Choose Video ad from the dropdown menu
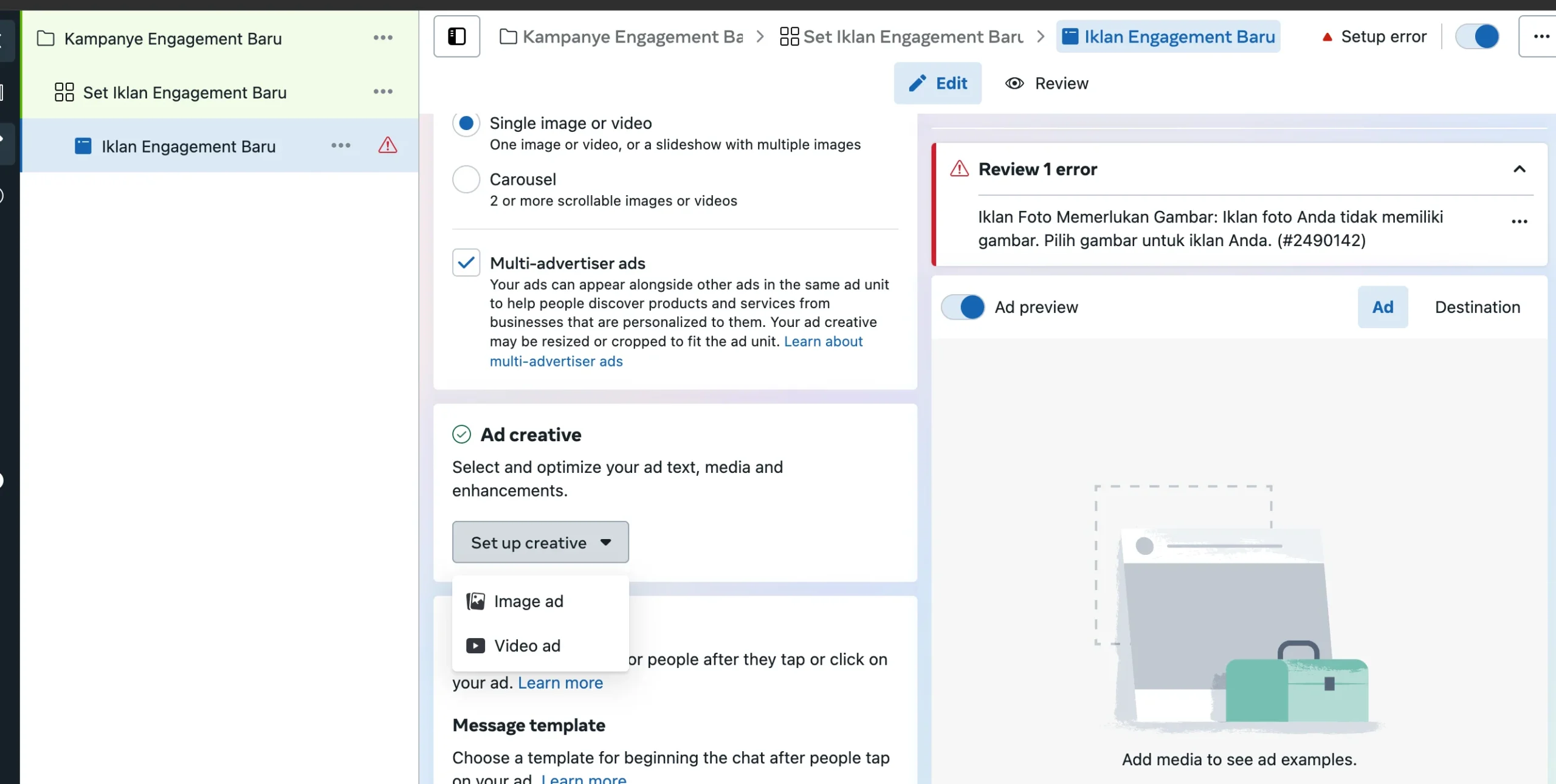 click(x=527, y=646)
